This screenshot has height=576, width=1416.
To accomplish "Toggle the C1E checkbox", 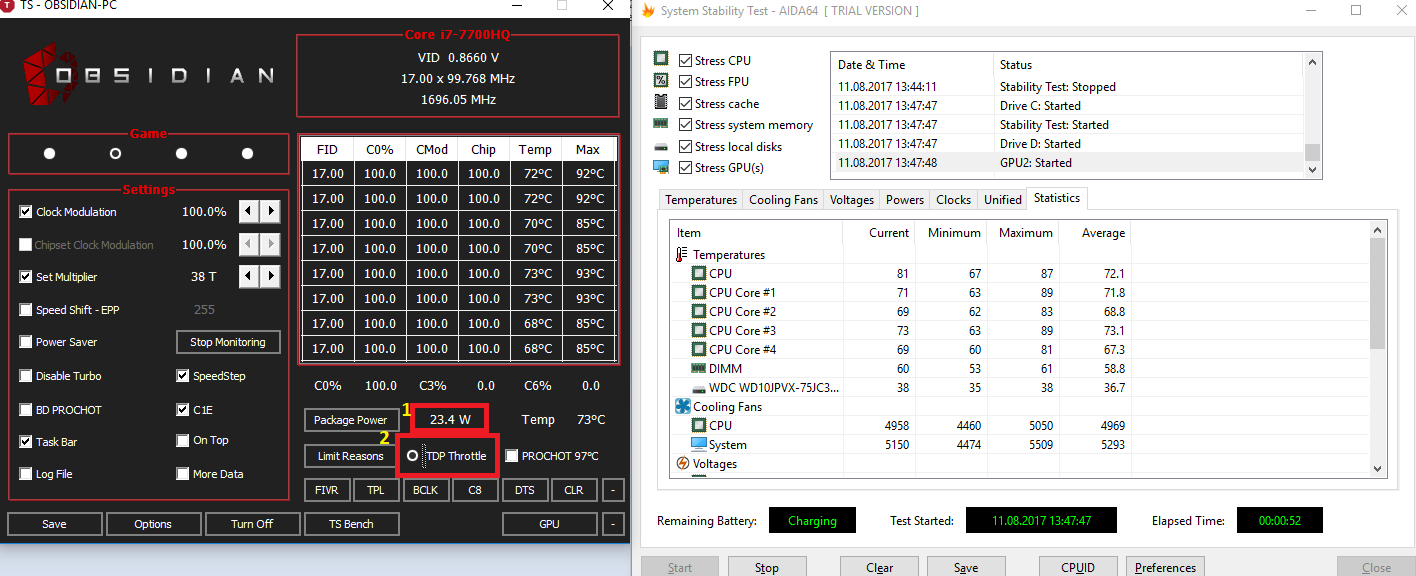I will coord(183,410).
